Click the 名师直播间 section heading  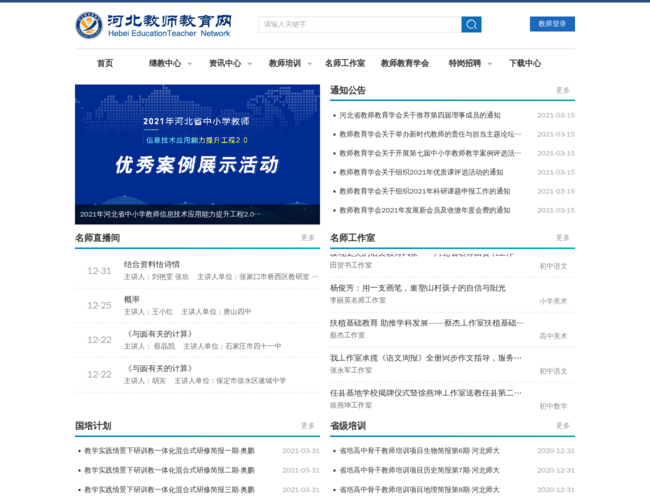click(97, 238)
